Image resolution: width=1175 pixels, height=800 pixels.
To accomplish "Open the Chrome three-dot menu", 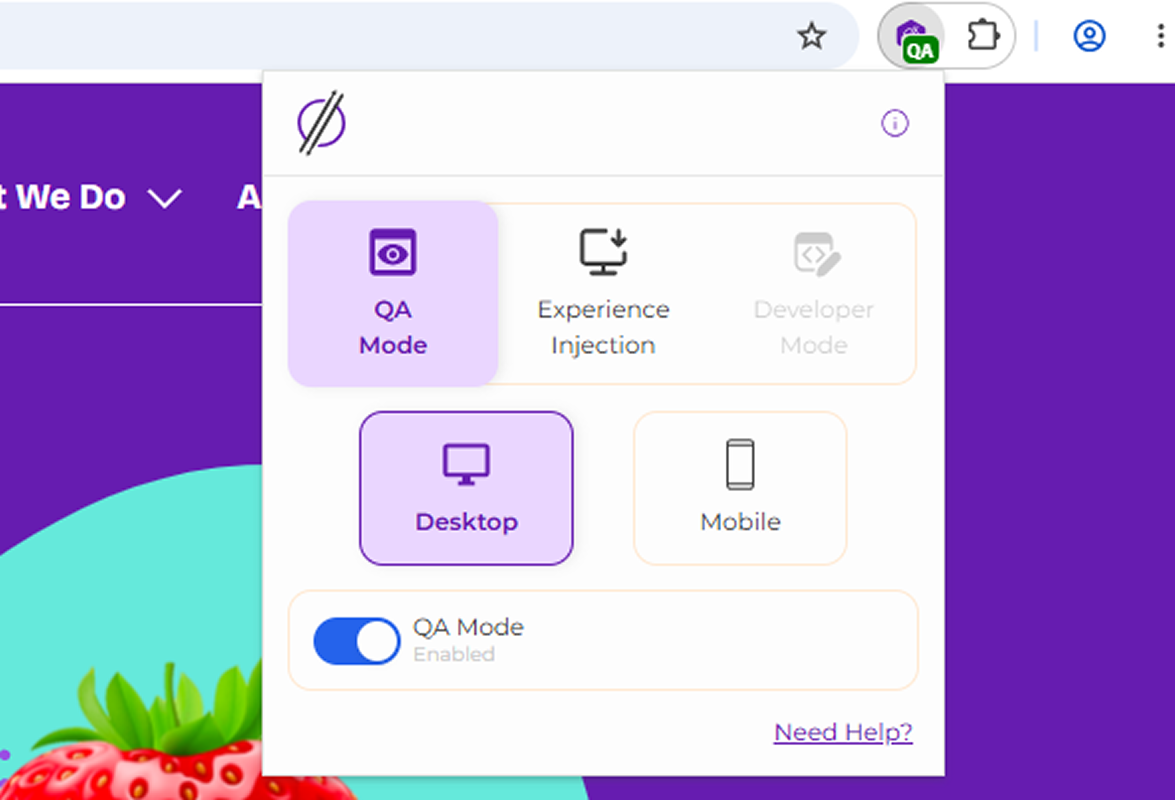I will click(1161, 36).
